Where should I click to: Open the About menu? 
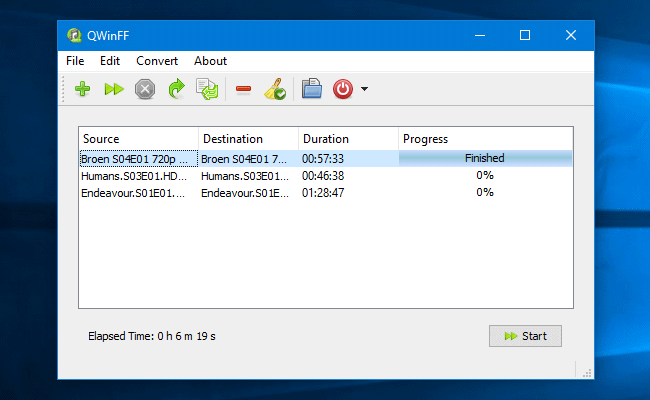tap(211, 61)
